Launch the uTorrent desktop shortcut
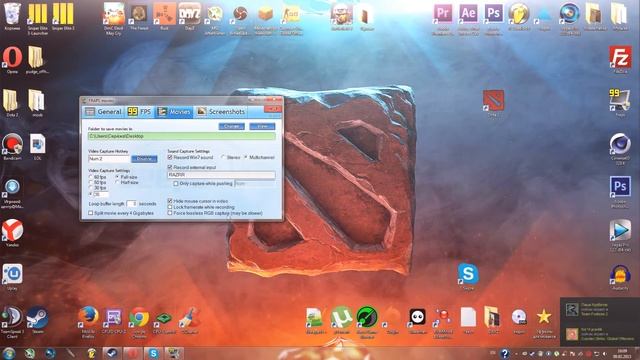This screenshot has height=360, width=640. (341, 321)
